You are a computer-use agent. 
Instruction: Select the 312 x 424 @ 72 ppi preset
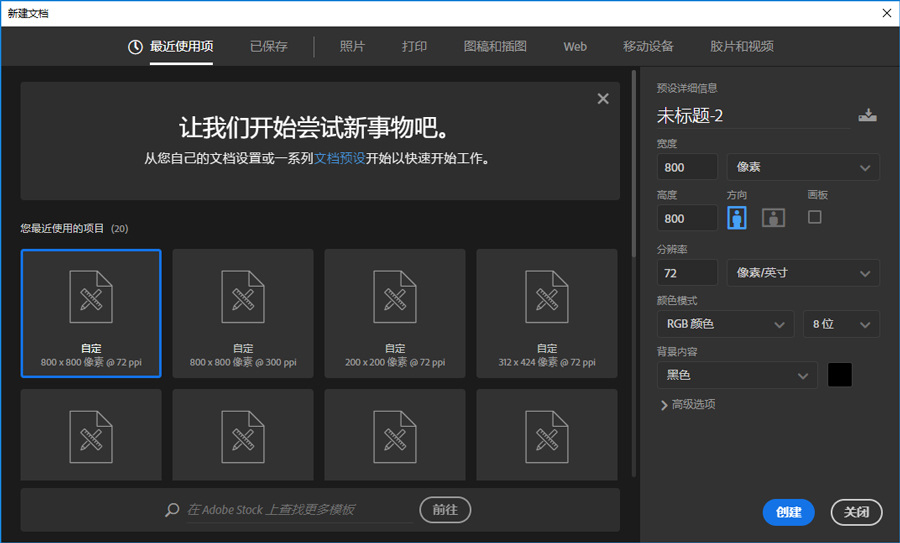coord(546,313)
